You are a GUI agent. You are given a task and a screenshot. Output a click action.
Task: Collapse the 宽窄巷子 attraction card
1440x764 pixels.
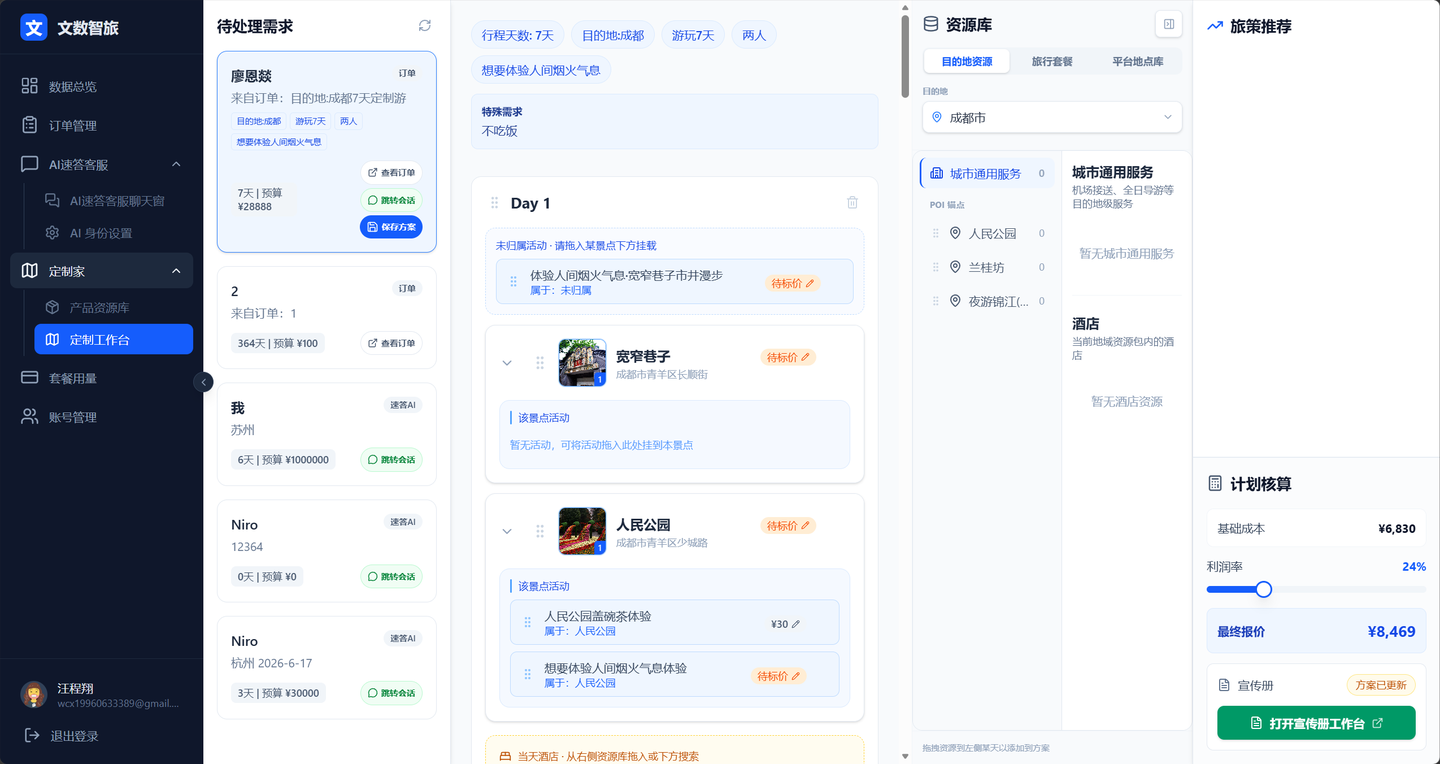(x=507, y=363)
